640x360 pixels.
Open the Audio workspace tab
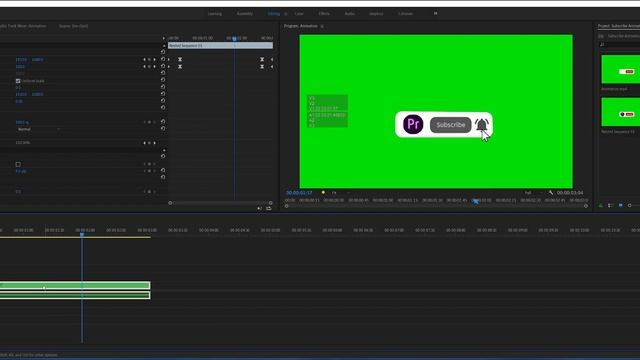tap(350, 14)
